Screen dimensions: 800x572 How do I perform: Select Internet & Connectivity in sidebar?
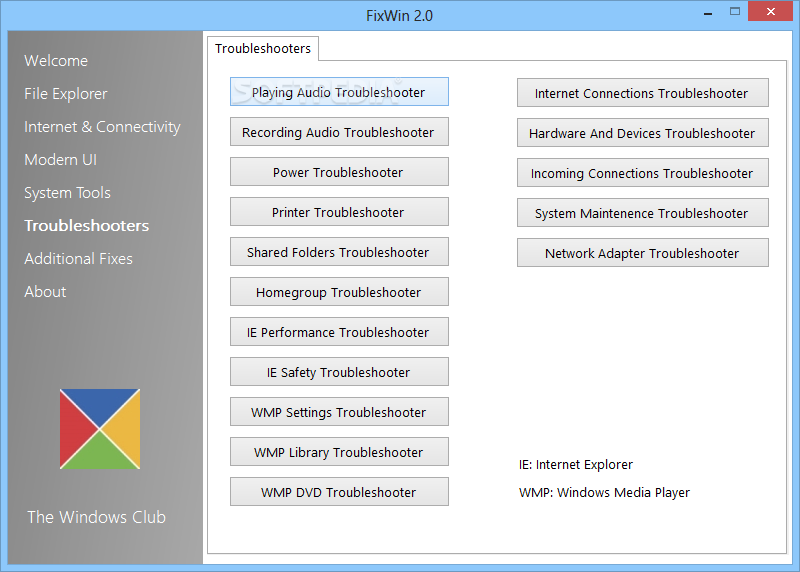pyautogui.click(x=103, y=127)
